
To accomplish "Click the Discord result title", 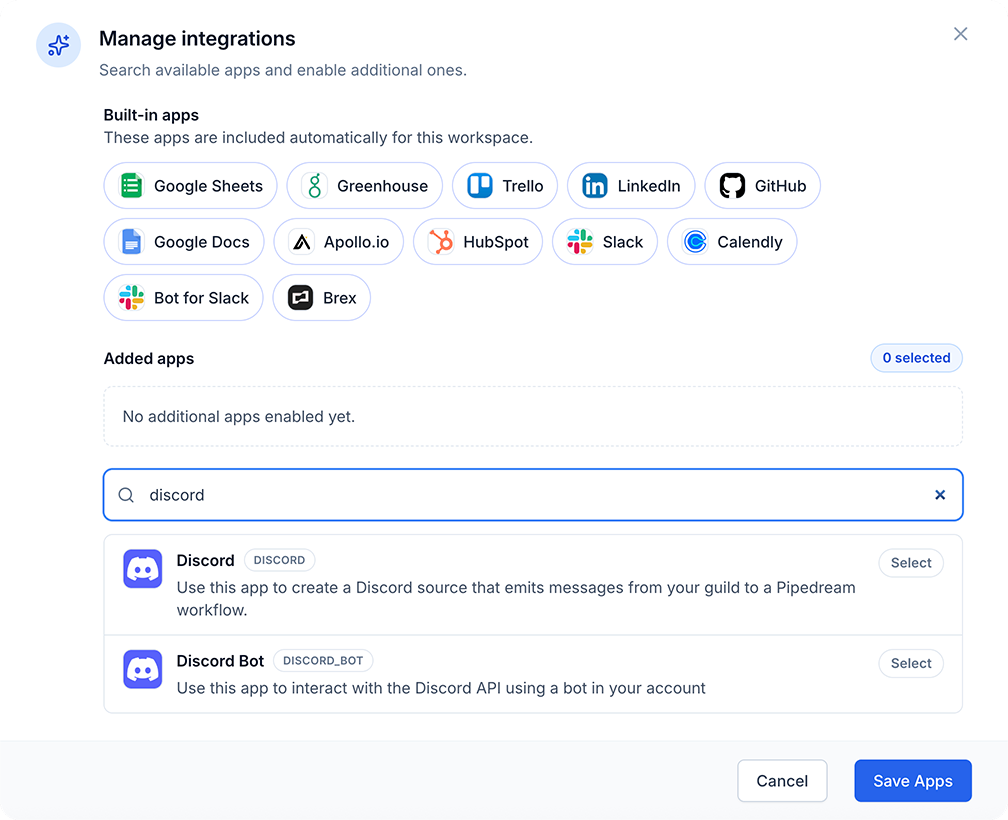I will [x=206, y=560].
